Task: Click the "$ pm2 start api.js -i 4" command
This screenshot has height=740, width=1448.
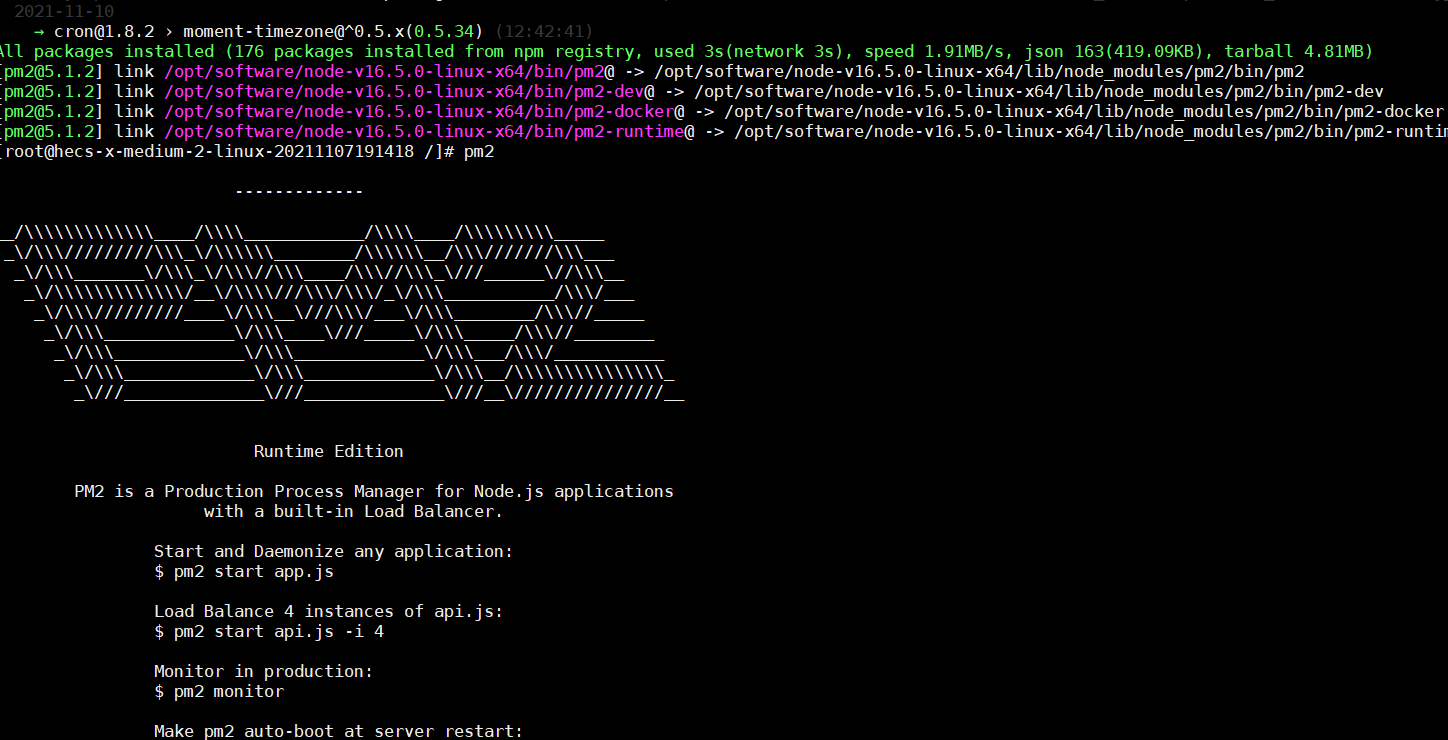Action: tap(269, 631)
